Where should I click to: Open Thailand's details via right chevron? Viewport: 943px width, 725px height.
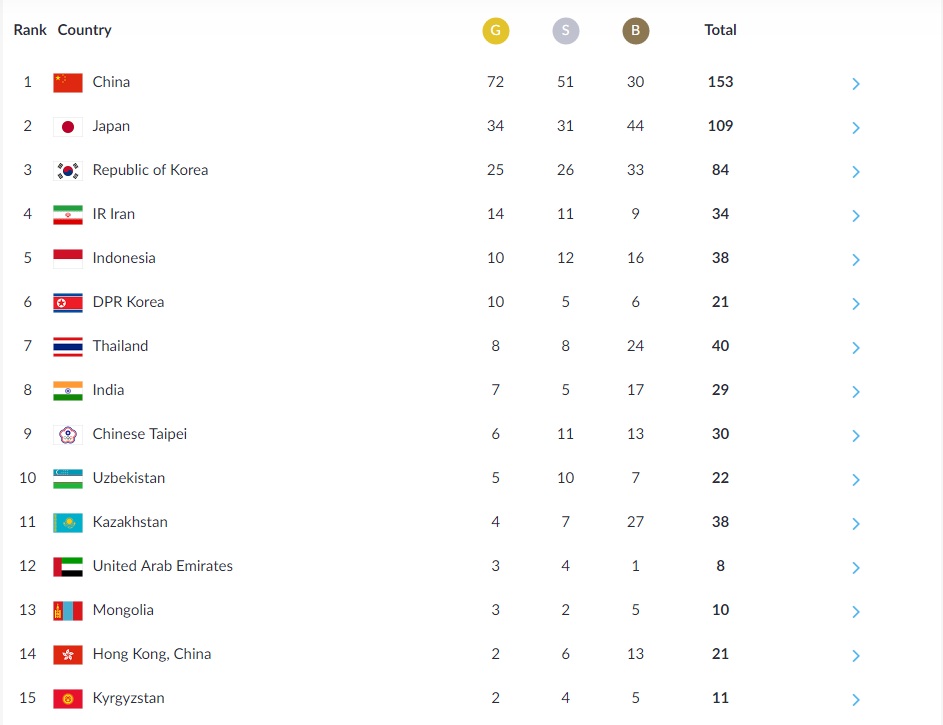pos(856,347)
